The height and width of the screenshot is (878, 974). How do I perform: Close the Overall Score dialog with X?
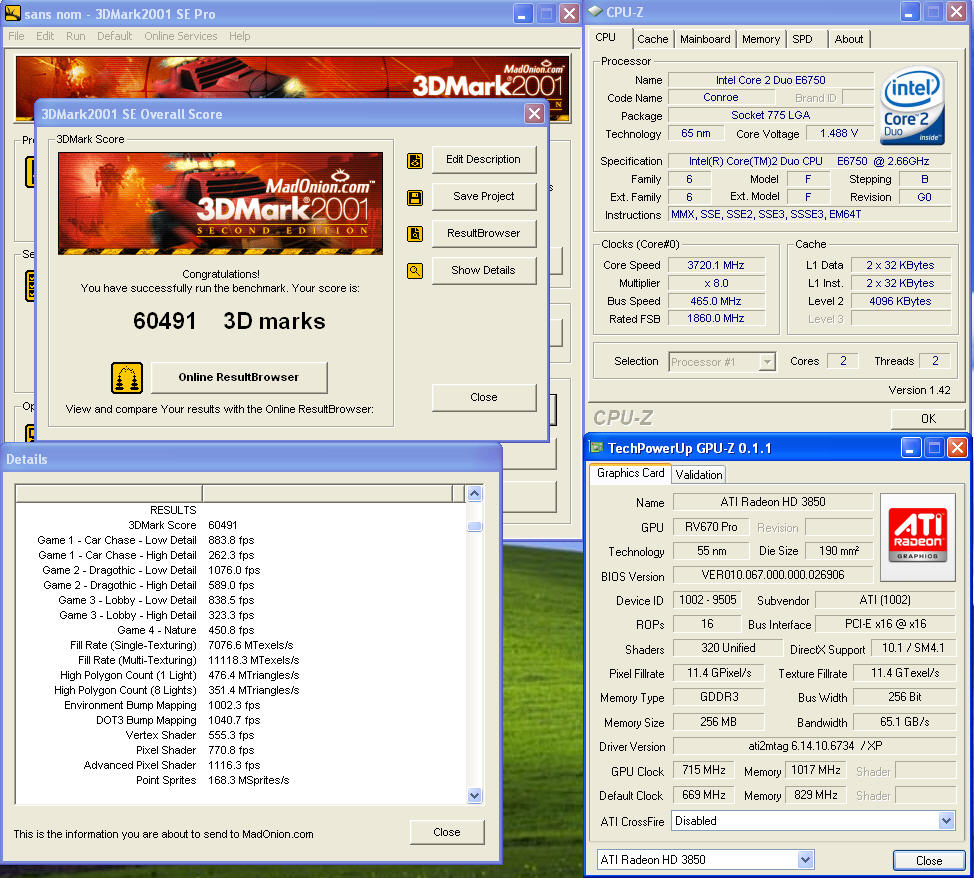[x=534, y=113]
